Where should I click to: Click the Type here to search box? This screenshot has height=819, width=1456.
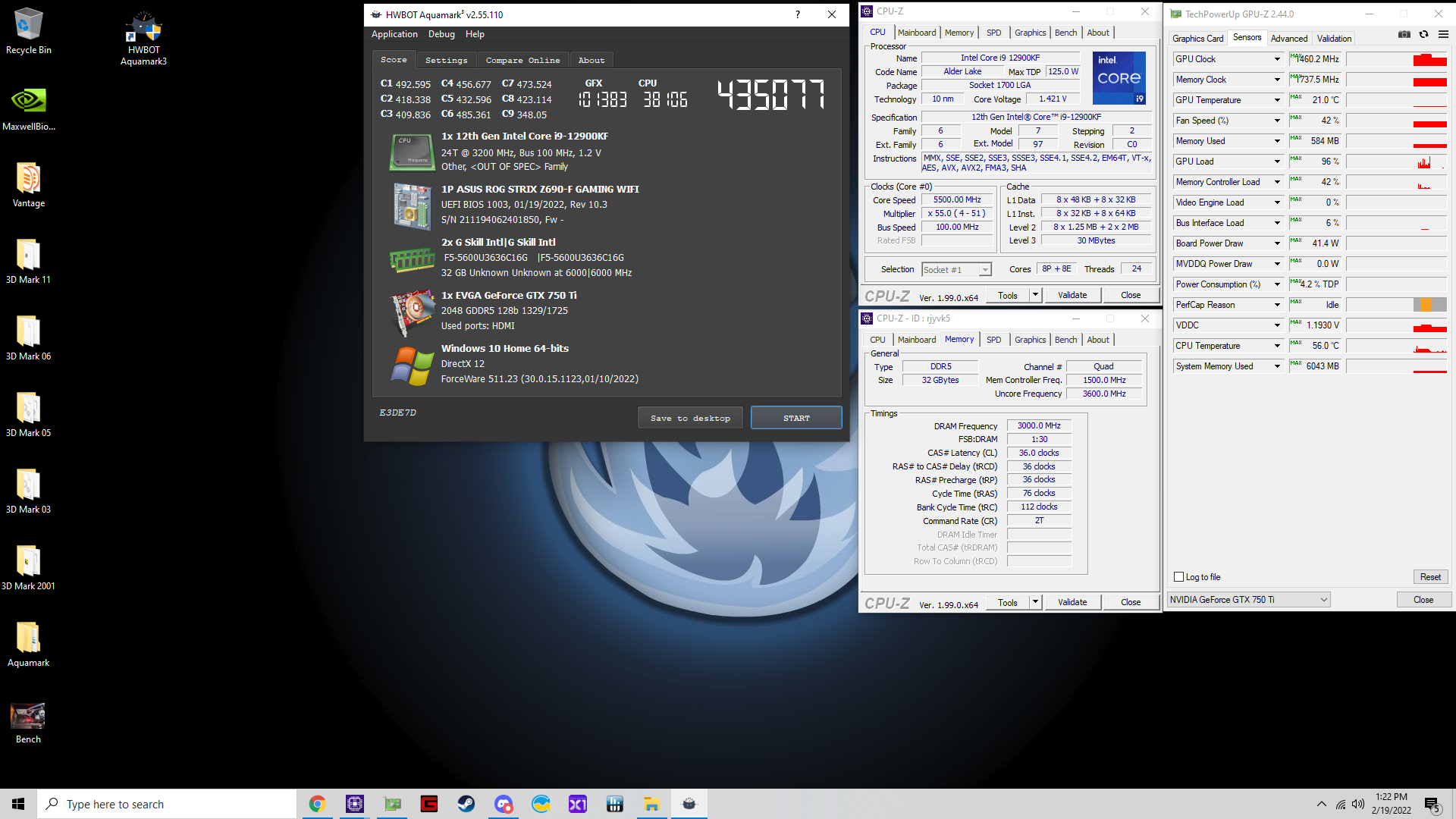[x=167, y=804]
